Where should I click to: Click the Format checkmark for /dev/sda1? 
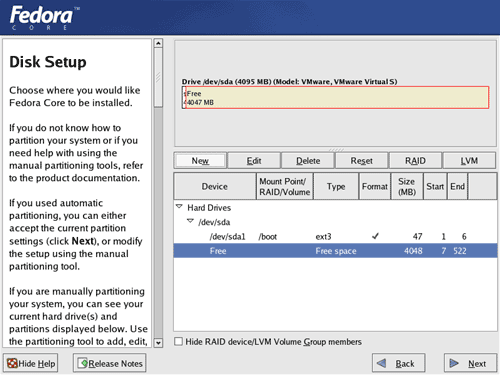[375, 236]
